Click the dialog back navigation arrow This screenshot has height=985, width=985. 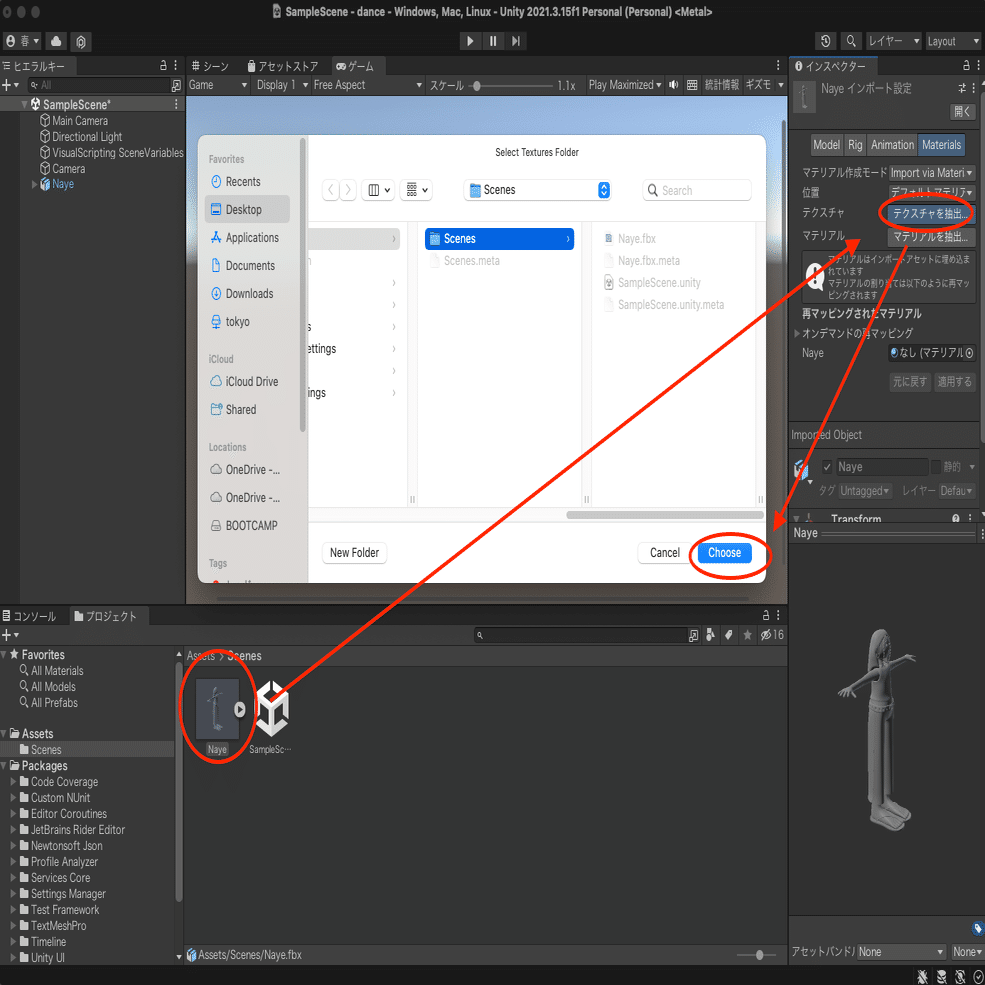click(330, 190)
